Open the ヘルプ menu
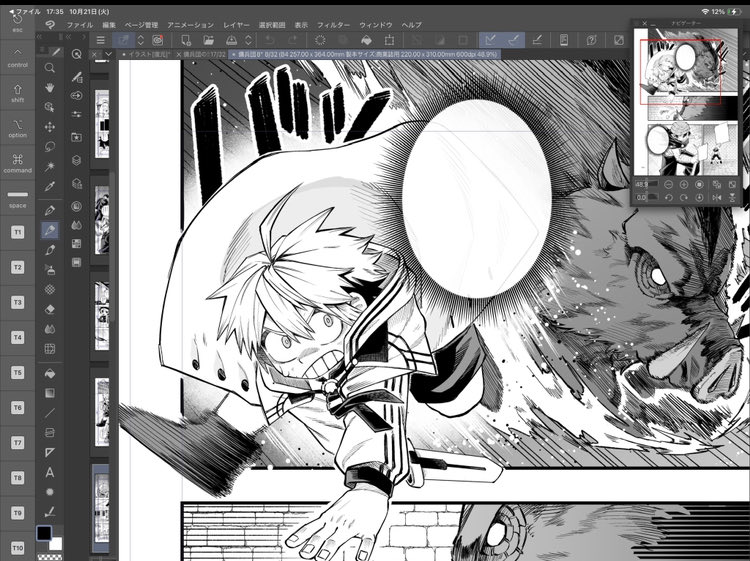The height and width of the screenshot is (561, 750). pyautogui.click(x=411, y=25)
